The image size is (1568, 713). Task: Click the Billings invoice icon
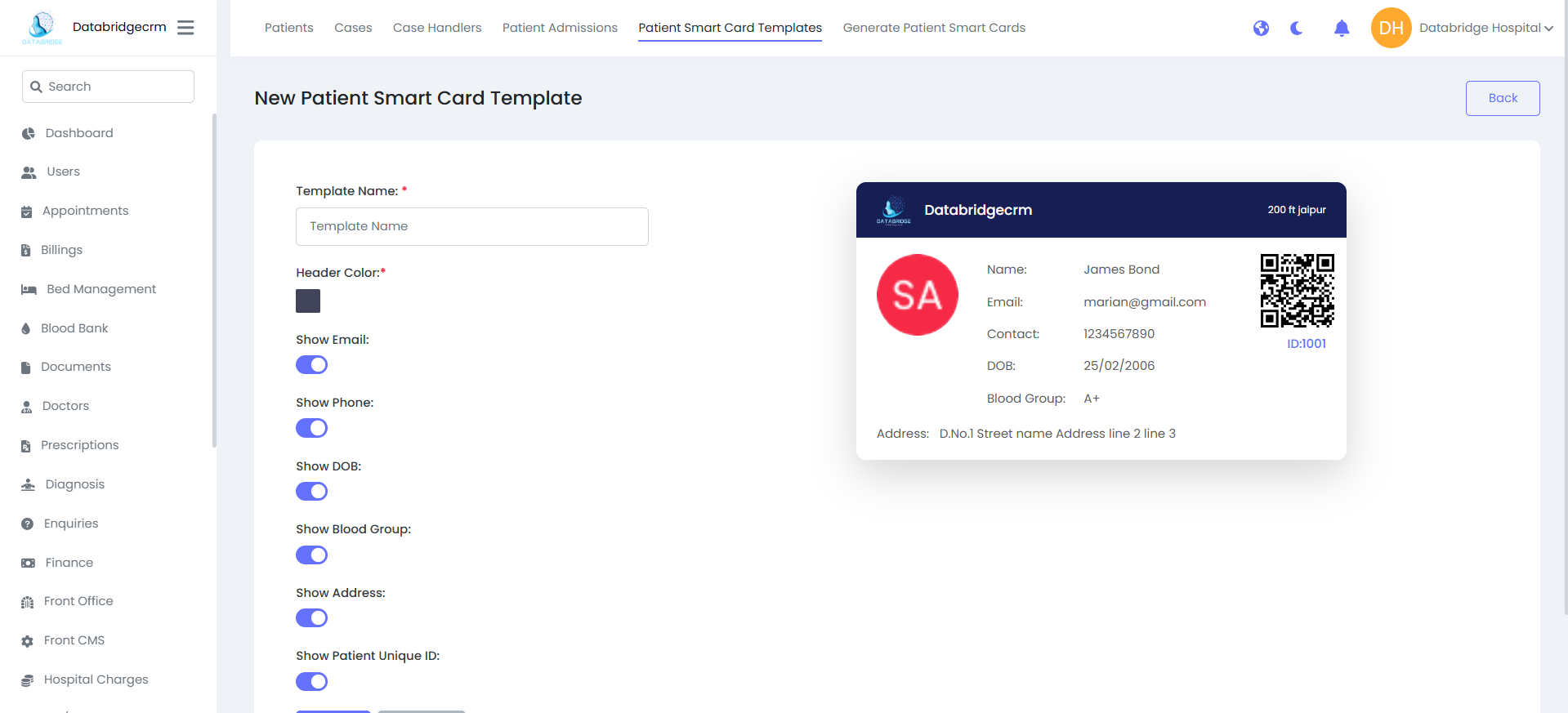tap(26, 251)
